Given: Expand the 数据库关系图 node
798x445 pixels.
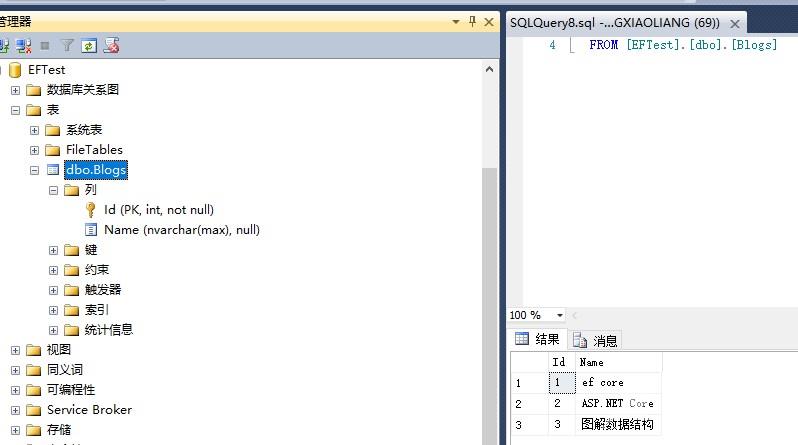Looking at the screenshot, I should click(15, 90).
